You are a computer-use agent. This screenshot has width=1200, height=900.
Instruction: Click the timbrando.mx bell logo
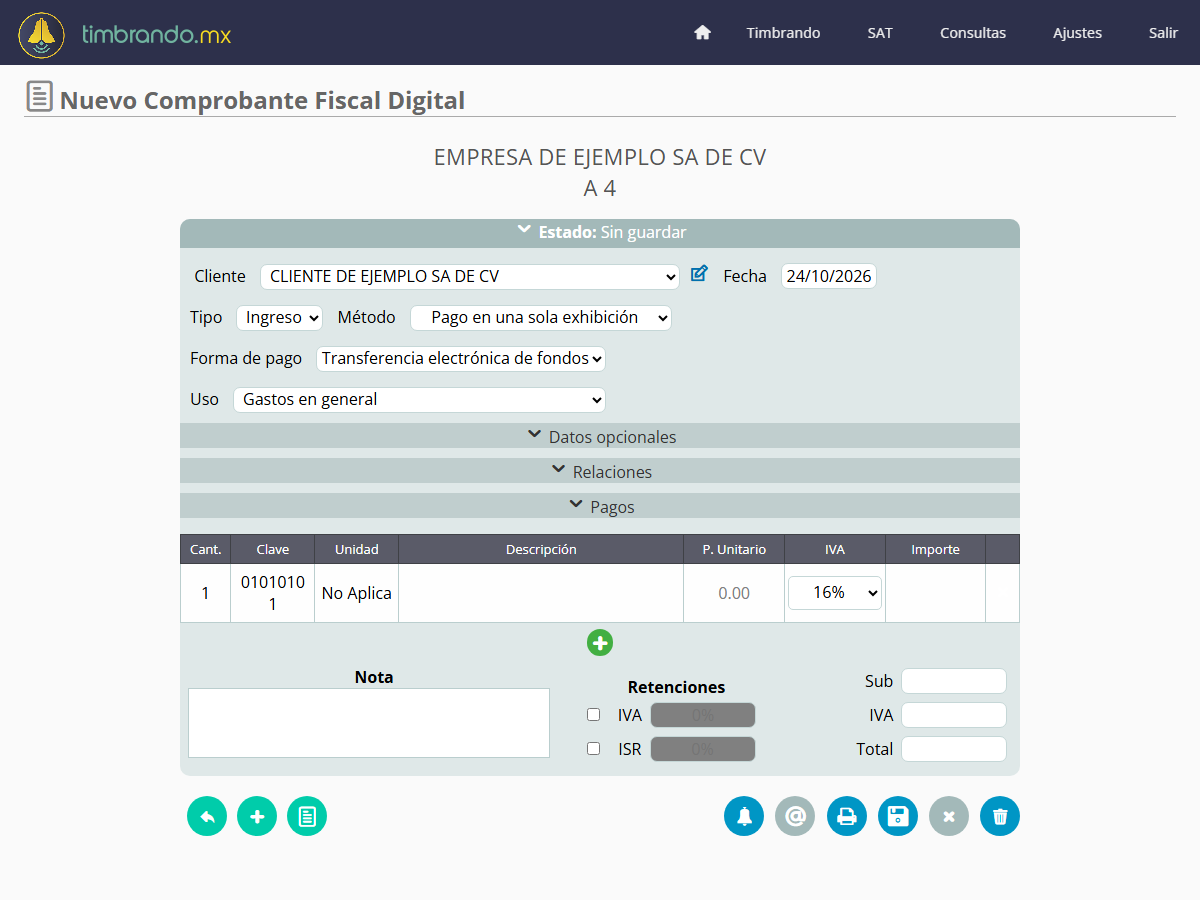coord(42,35)
